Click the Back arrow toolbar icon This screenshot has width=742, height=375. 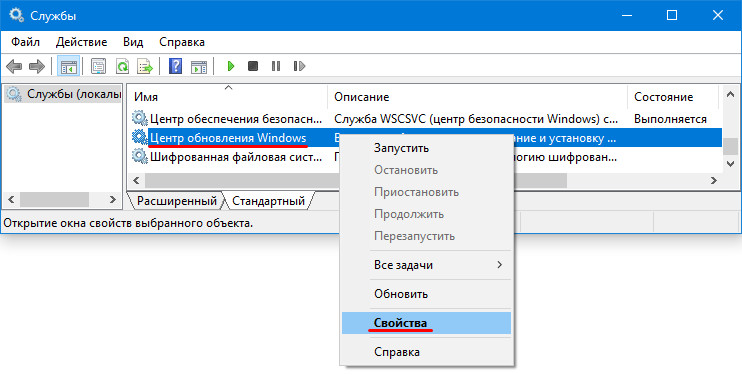[x=14, y=66]
